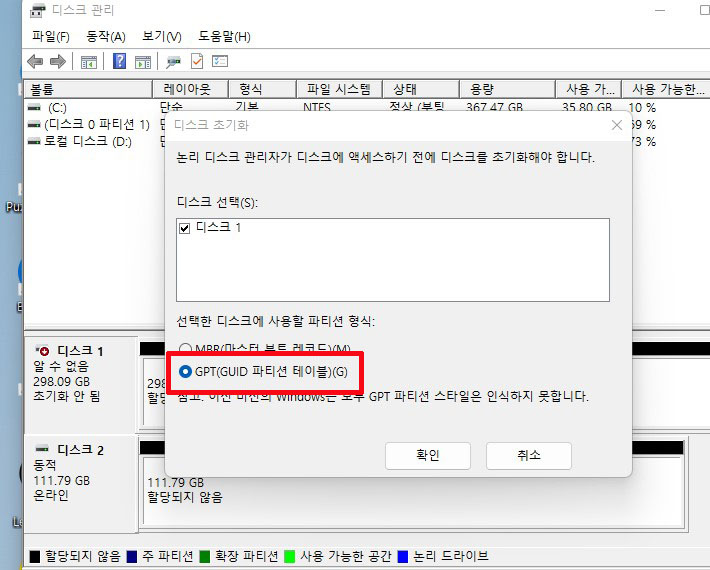Image resolution: width=710 pixels, height=570 pixels.
Task: Sort by the 사용 가능한... column header
Action: tap(666, 89)
